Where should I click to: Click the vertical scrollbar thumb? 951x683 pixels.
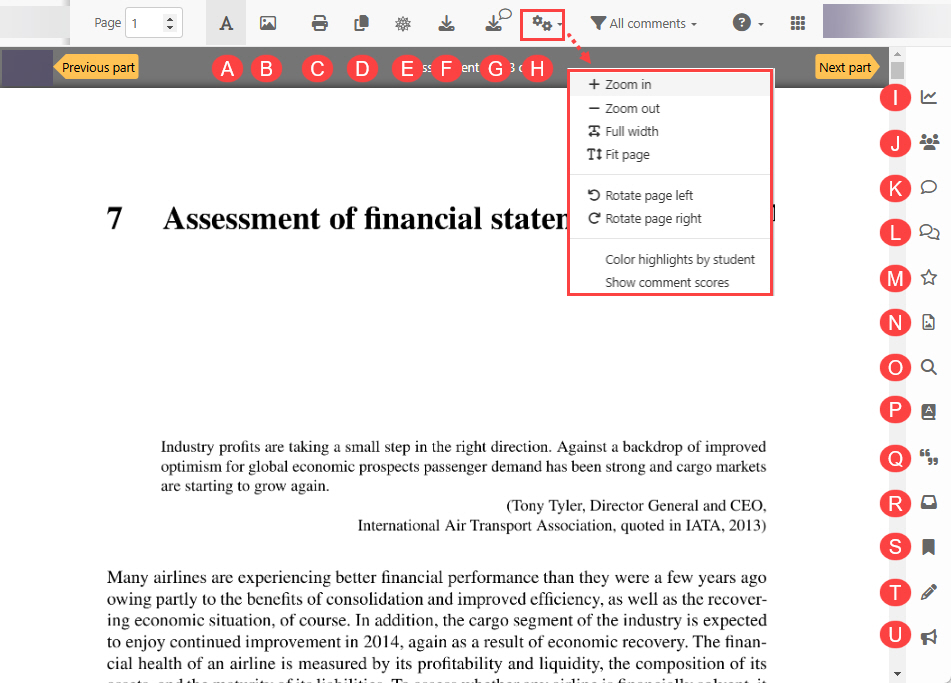[x=898, y=70]
